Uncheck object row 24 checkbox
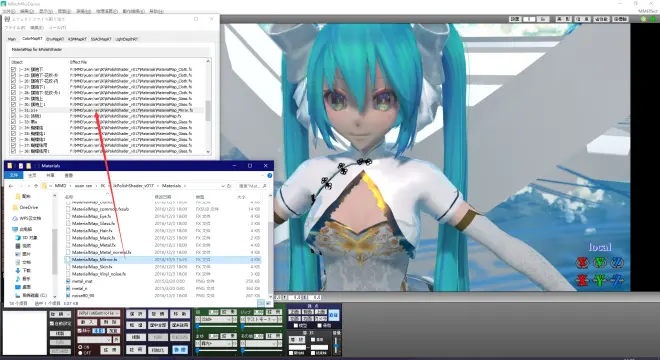The width and height of the screenshot is (660, 360). pyautogui.click(x=13, y=69)
